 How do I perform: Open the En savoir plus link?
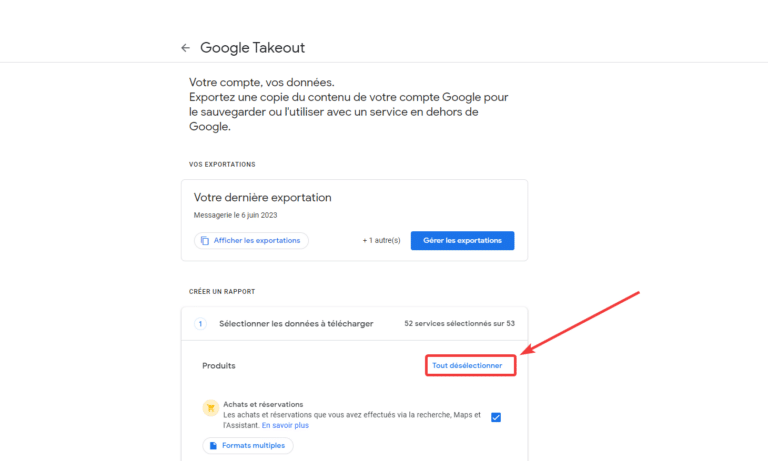(x=285, y=425)
